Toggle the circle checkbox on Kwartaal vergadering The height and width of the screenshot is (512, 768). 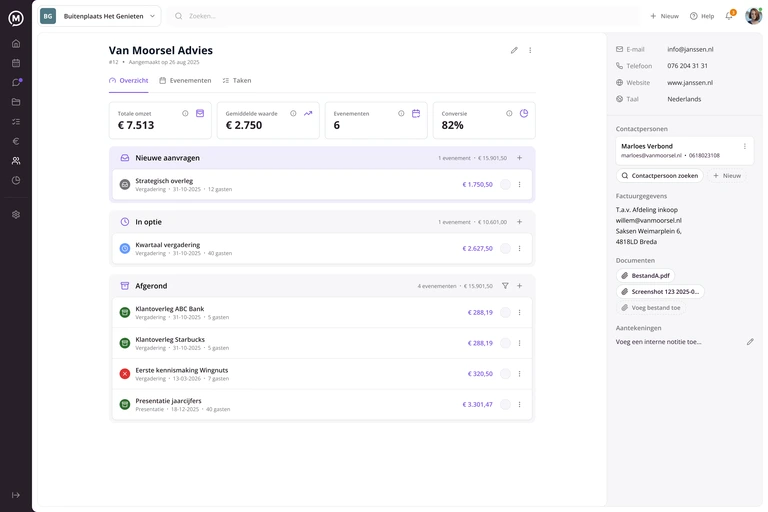(x=505, y=248)
